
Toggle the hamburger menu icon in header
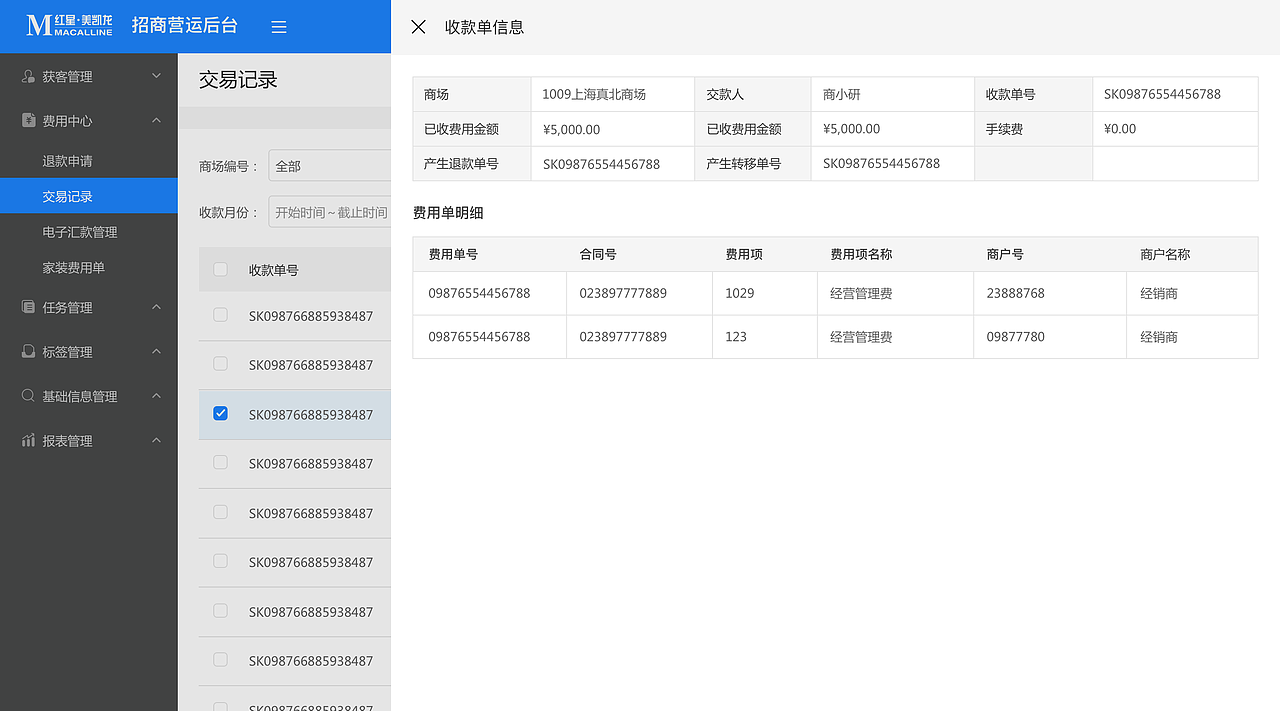click(279, 27)
